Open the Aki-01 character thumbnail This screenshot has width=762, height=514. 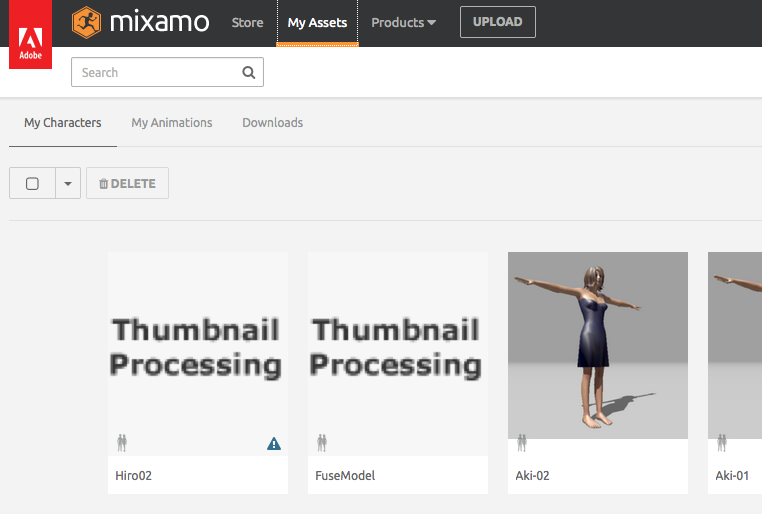[735, 345]
